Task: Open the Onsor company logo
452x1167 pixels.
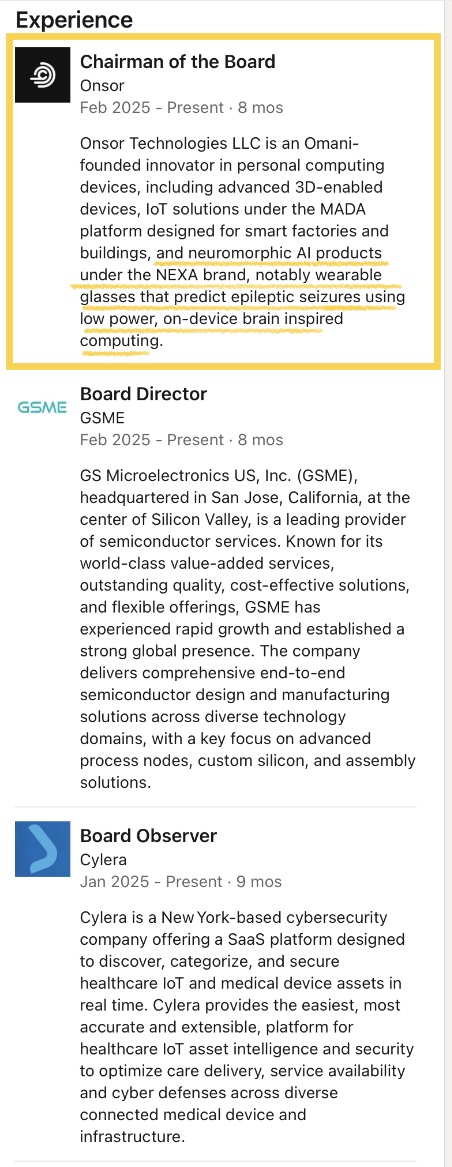Action: point(42,74)
